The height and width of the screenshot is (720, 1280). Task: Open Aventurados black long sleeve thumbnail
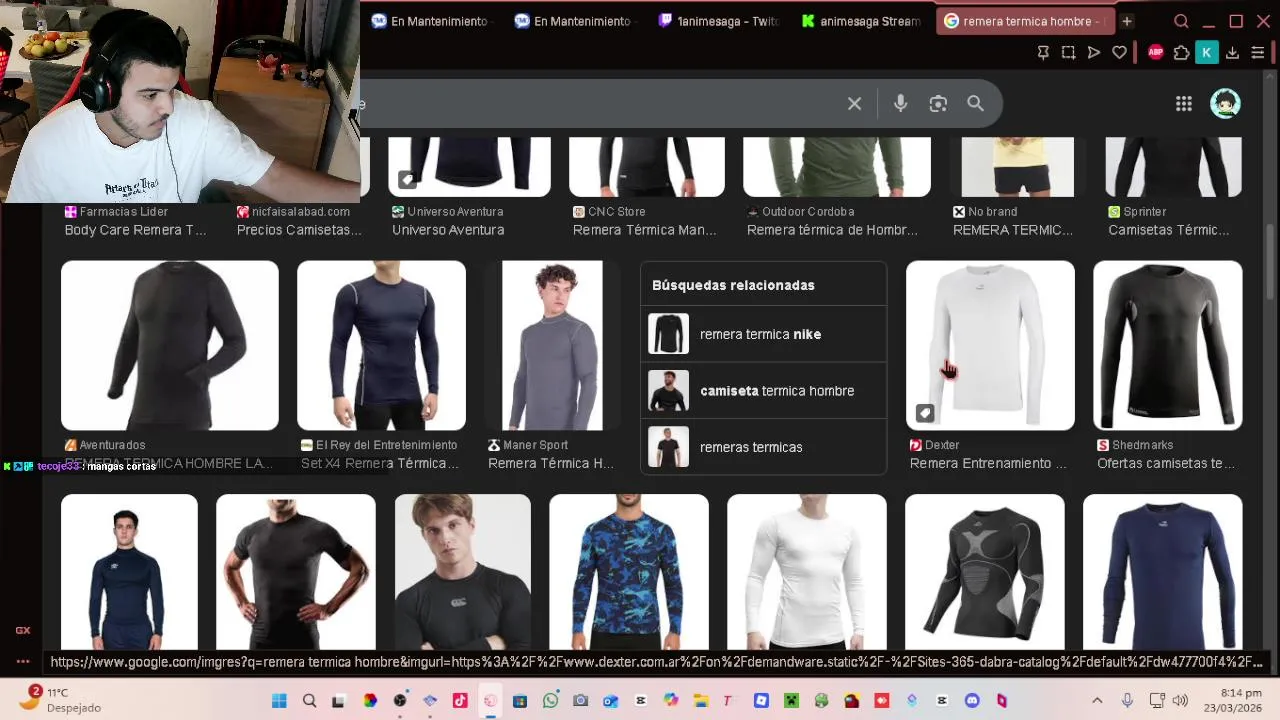pyautogui.click(x=170, y=346)
